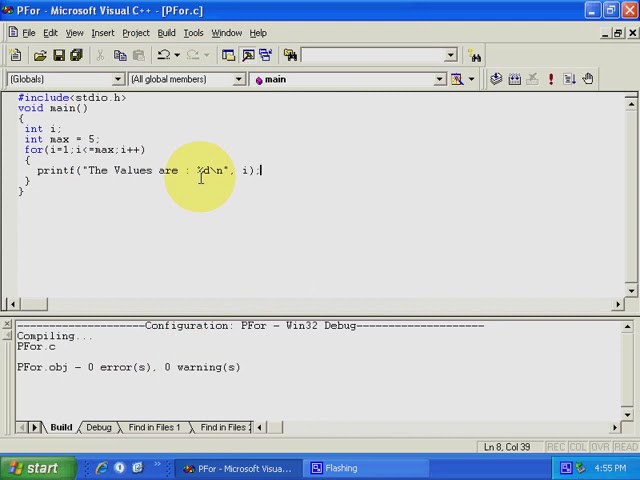Click the Stop Build icon

coord(532,79)
